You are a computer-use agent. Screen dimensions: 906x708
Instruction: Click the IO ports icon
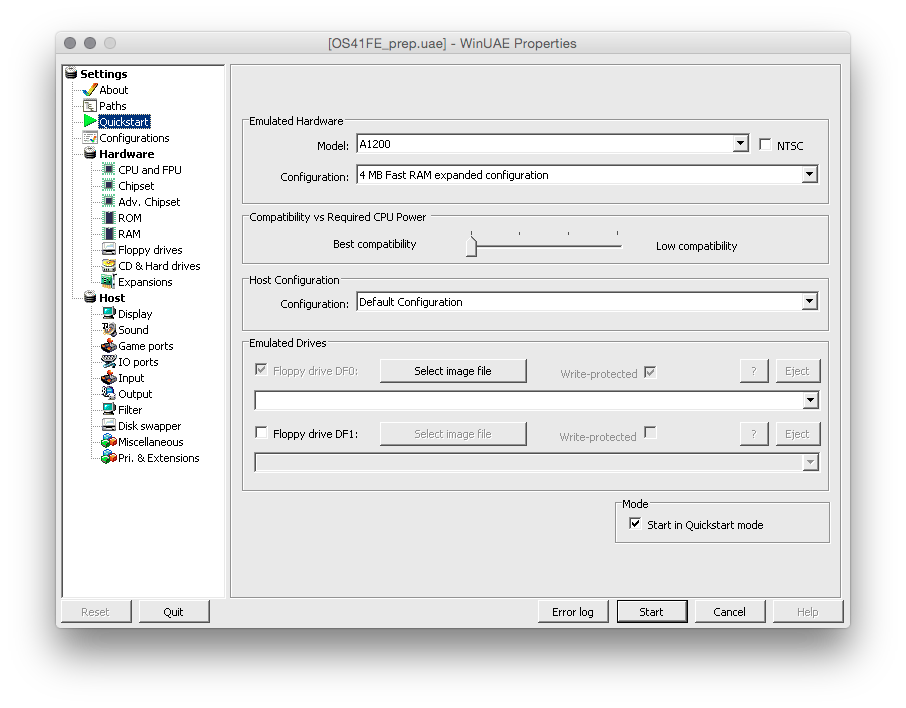(109, 362)
